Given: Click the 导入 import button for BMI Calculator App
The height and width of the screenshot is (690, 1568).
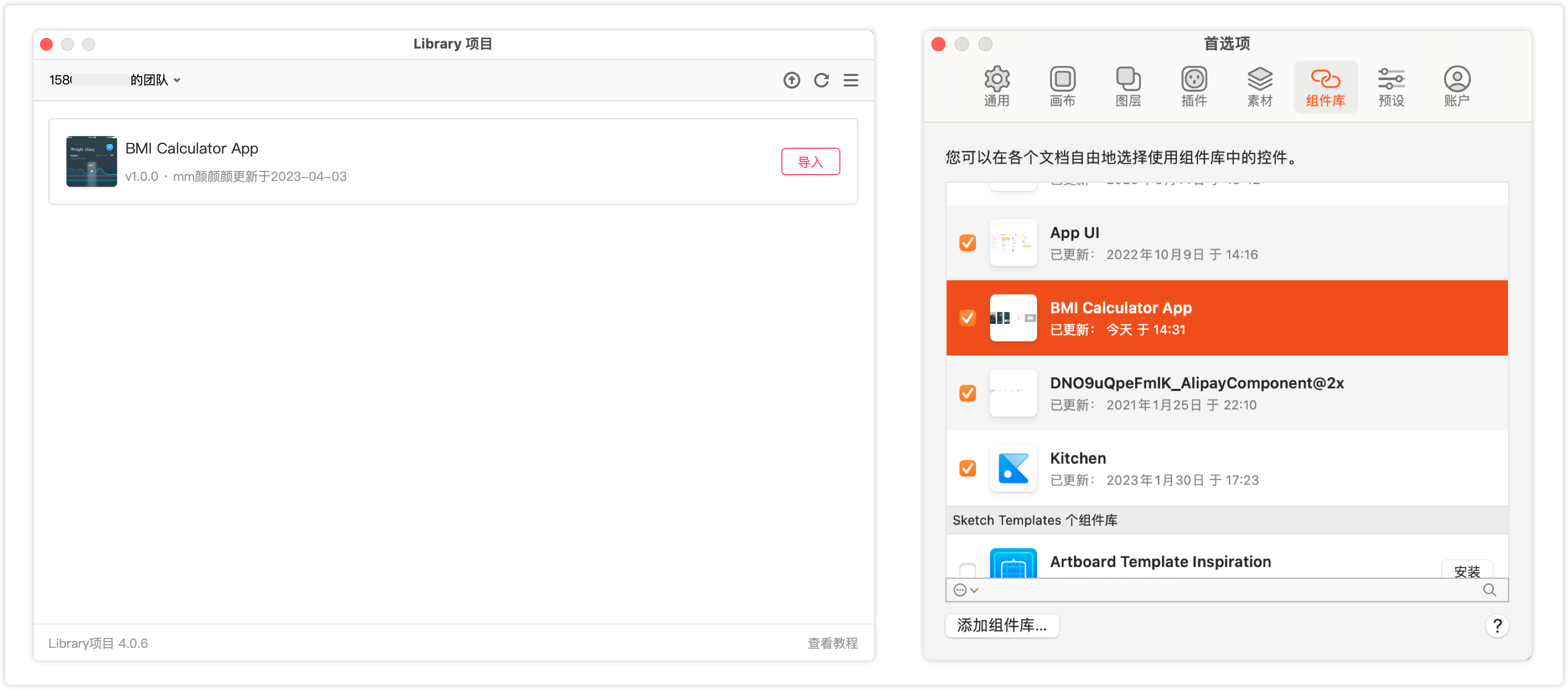Looking at the screenshot, I should click(x=810, y=161).
